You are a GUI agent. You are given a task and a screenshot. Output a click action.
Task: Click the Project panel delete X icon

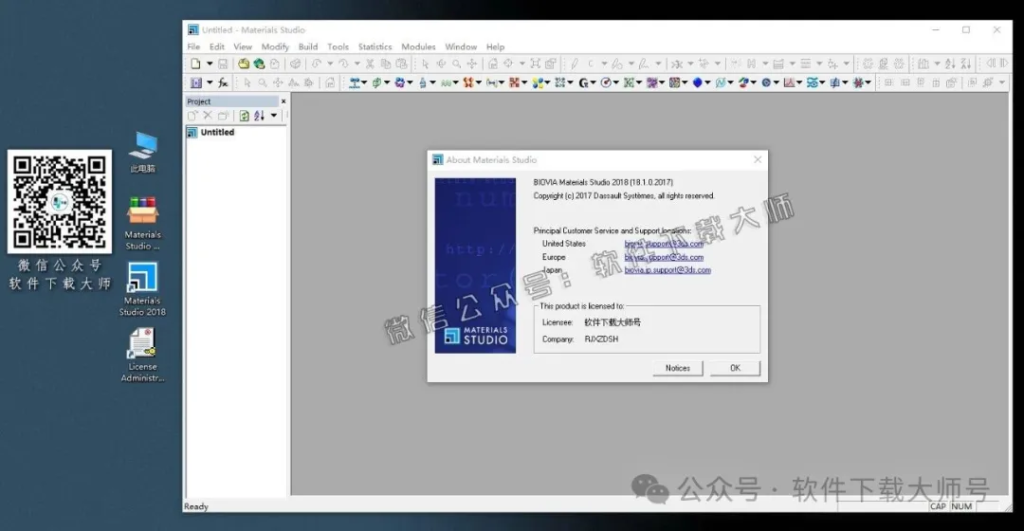tap(208, 116)
